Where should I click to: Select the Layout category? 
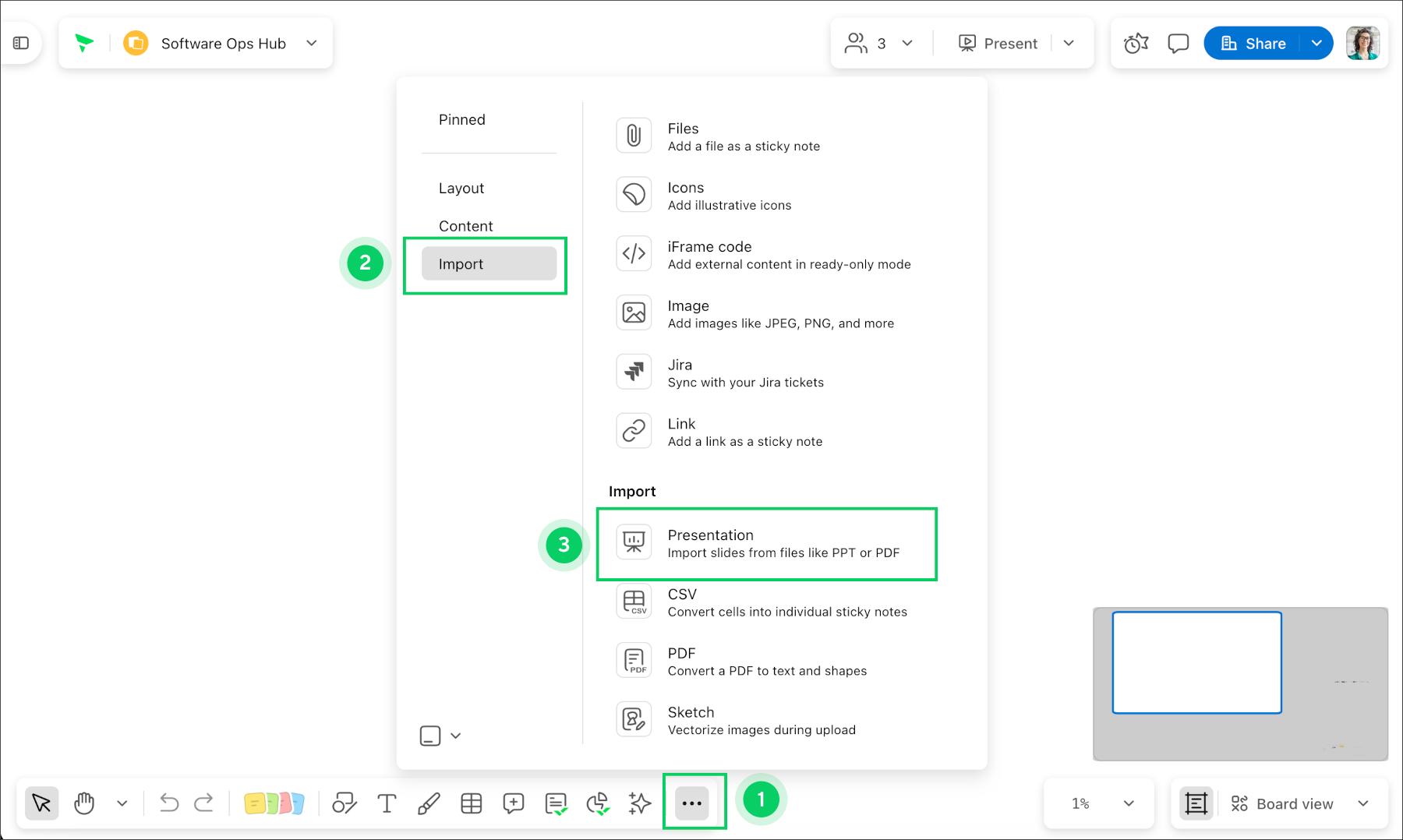coord(461,188)
